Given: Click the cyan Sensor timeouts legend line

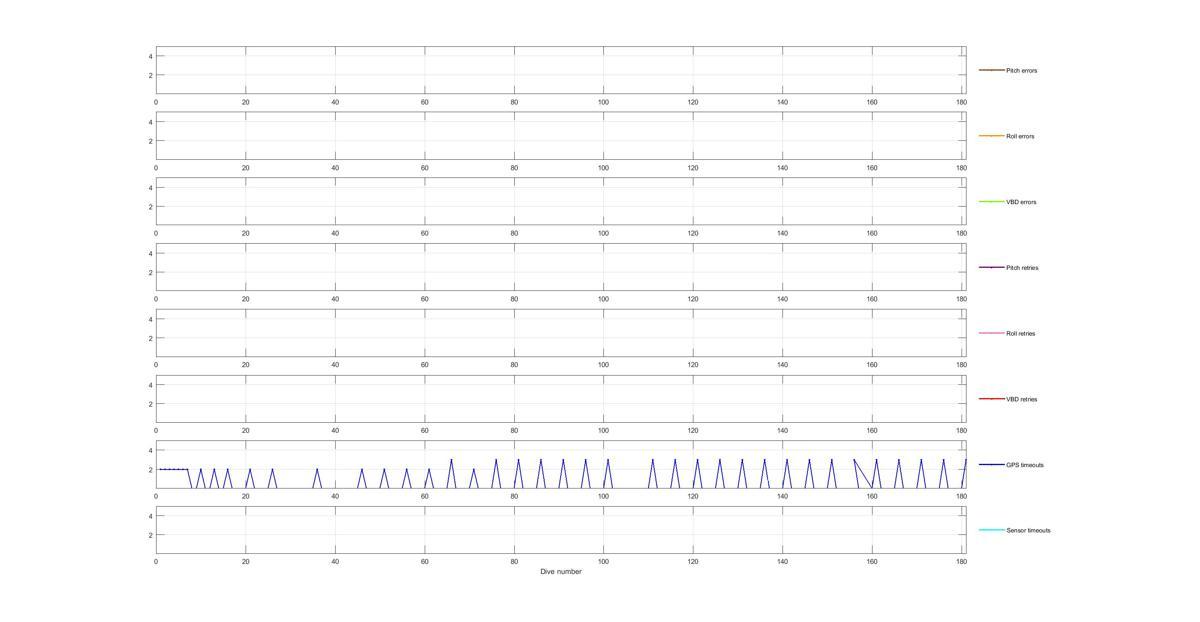Looking at the screenshot, I should (991, 530).
